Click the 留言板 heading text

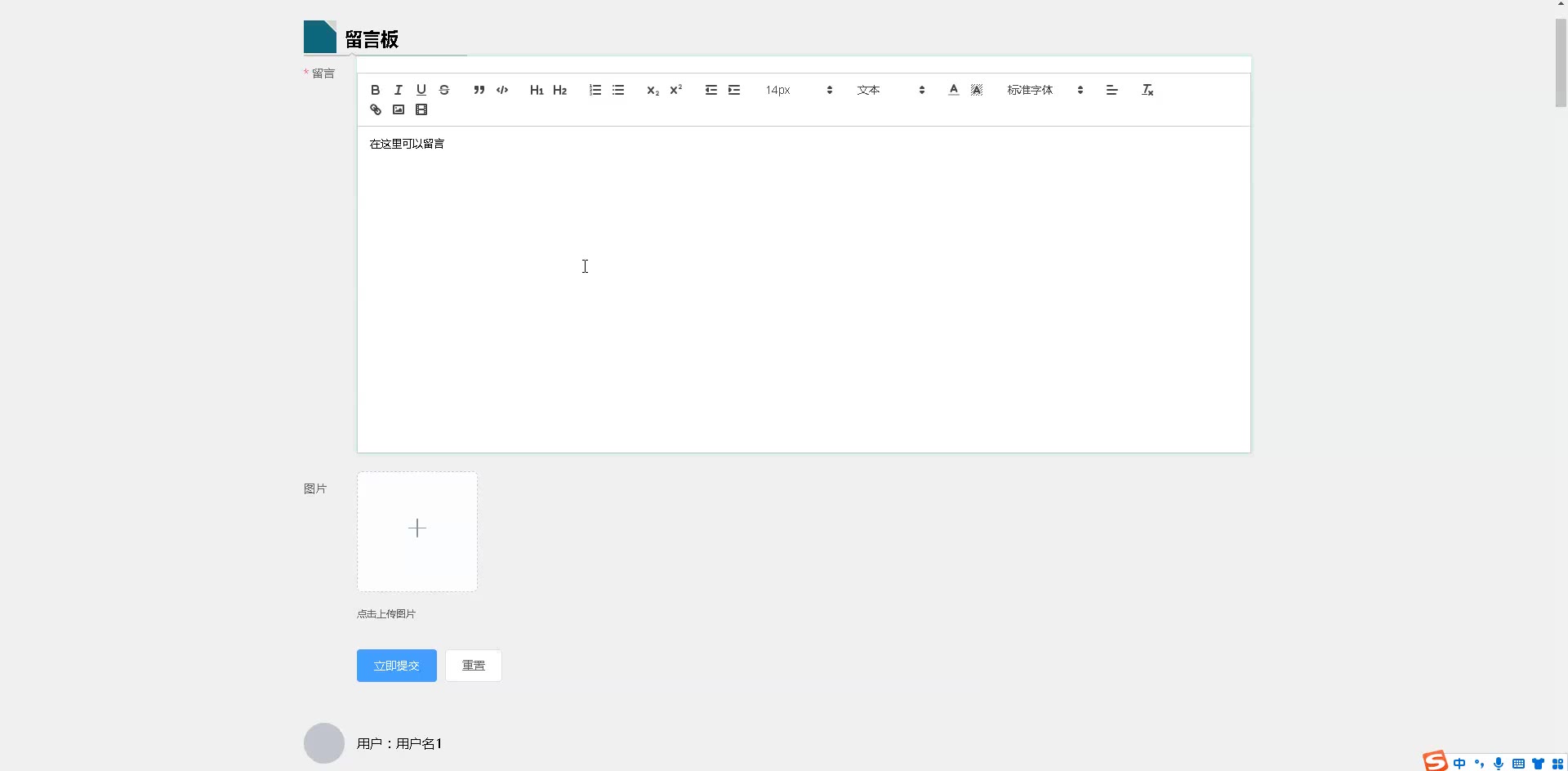tap(372, 39)
